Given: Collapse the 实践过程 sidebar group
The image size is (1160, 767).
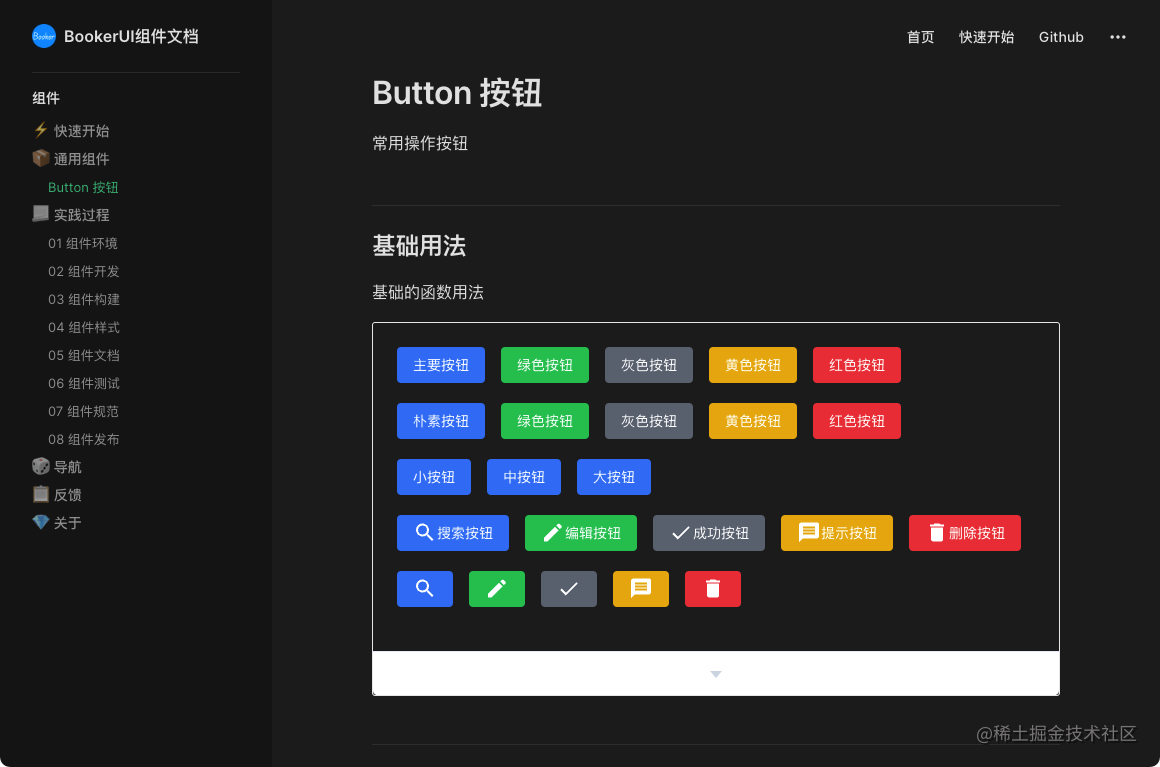Looking at the screenshot, I should (x=81, y=215).
